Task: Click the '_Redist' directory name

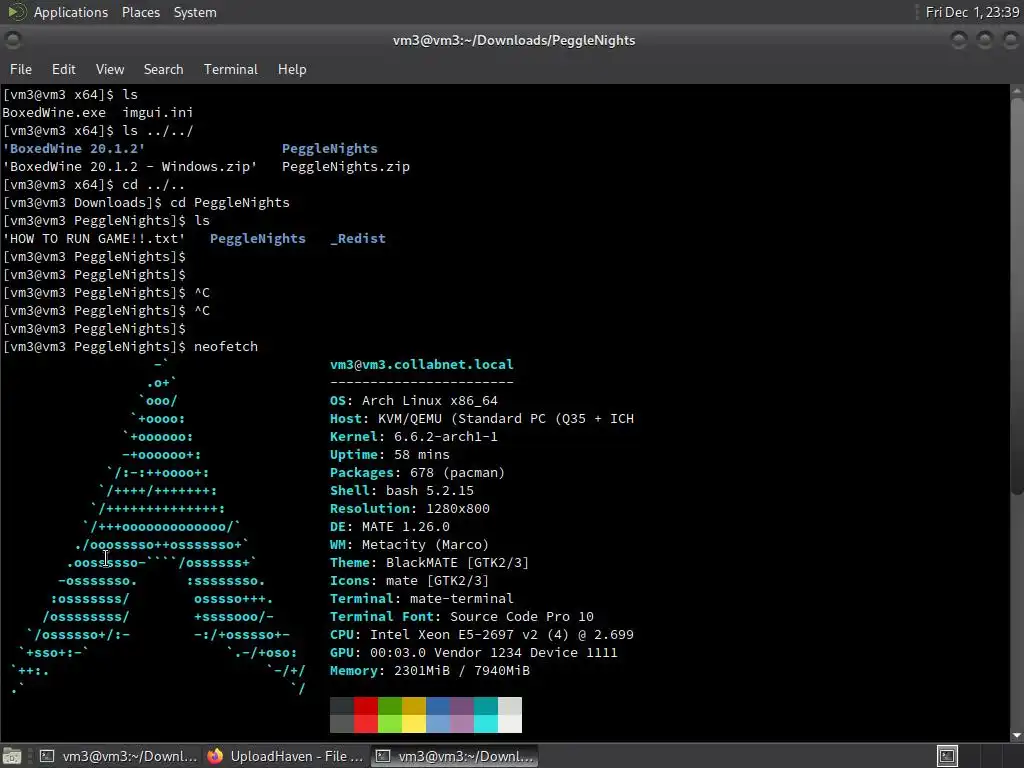Action: (358, 238)
